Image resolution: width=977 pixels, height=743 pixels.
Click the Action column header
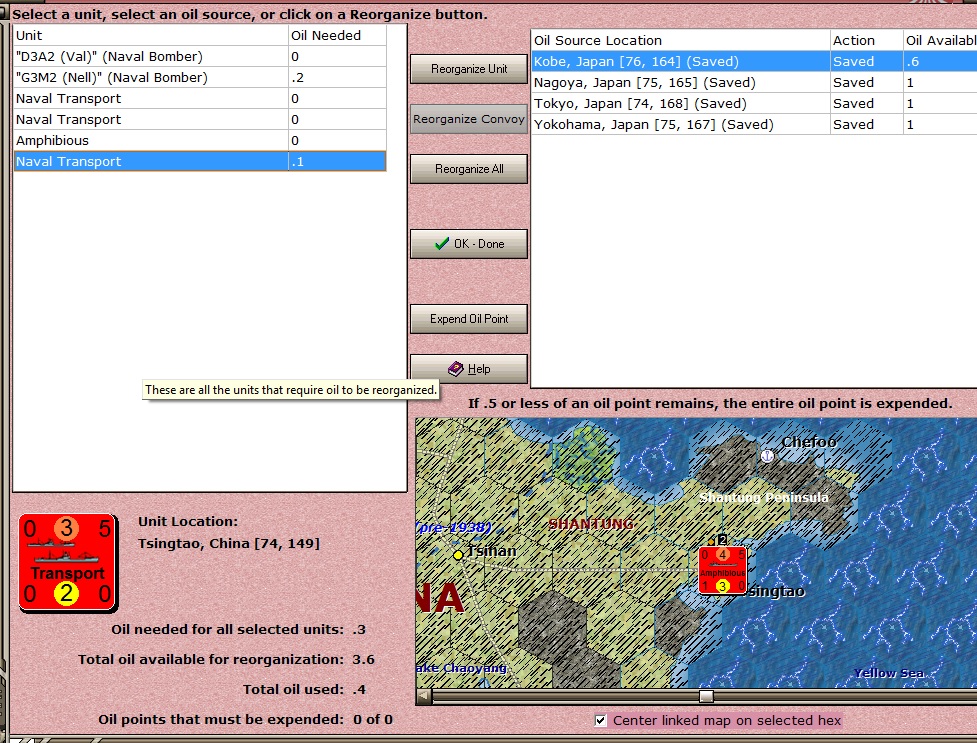click(867, 41)
